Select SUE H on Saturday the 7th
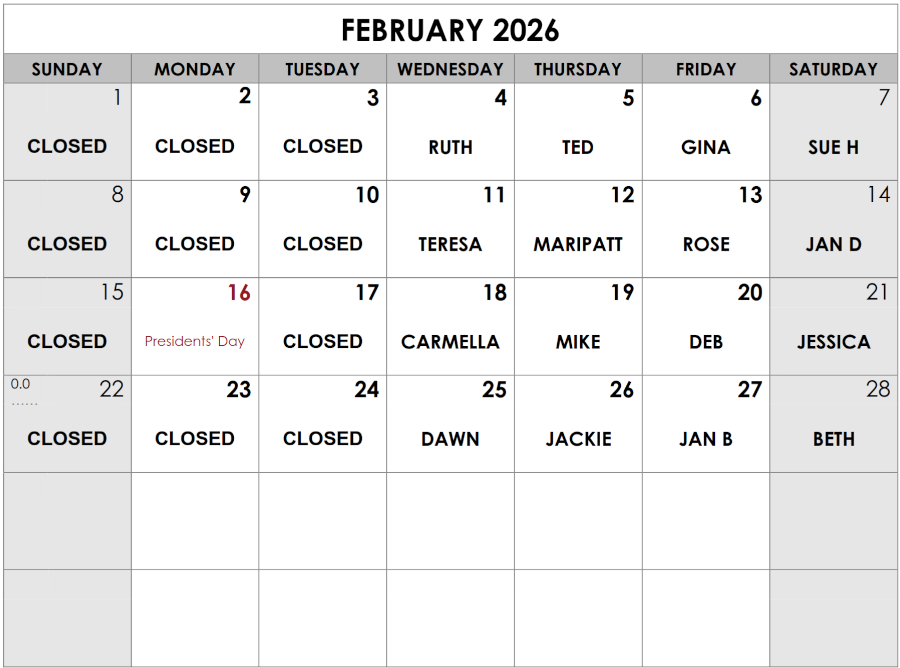 pyautogui.click(x=833, y=147)
